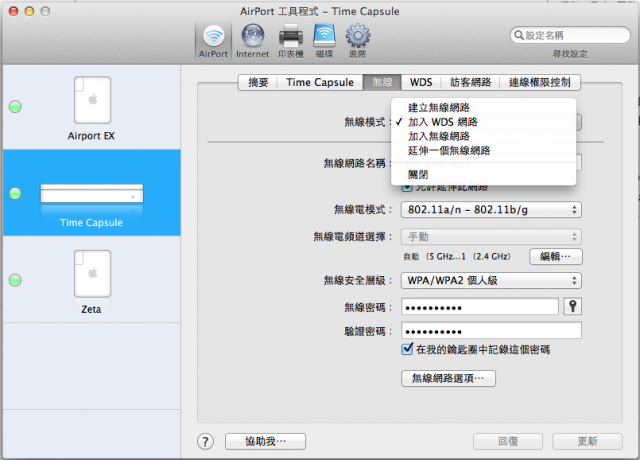
Task: Switch to the WDS tab
Action: 421,82
